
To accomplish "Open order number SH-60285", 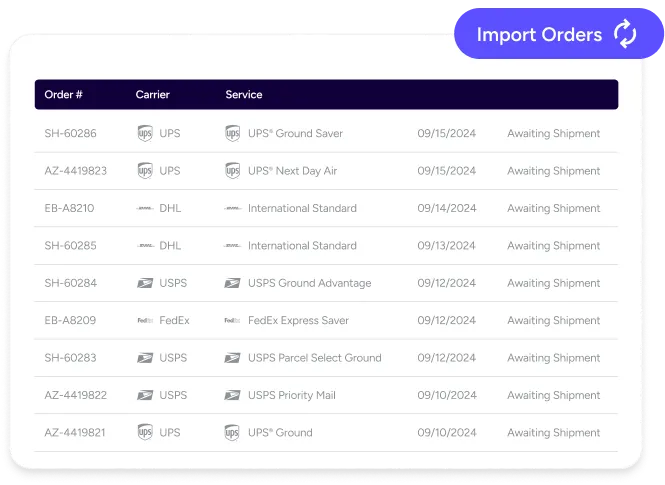I will 71,246.
